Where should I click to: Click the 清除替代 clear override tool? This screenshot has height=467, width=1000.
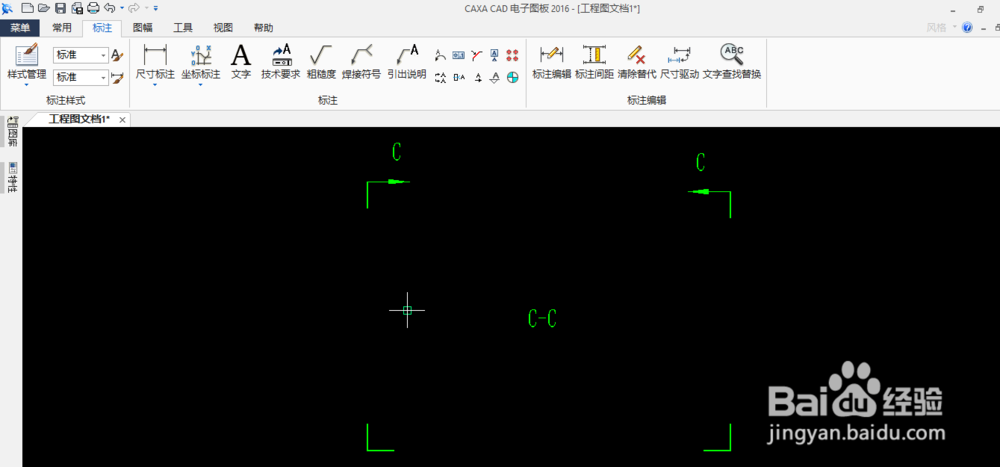tap(636, 62)
